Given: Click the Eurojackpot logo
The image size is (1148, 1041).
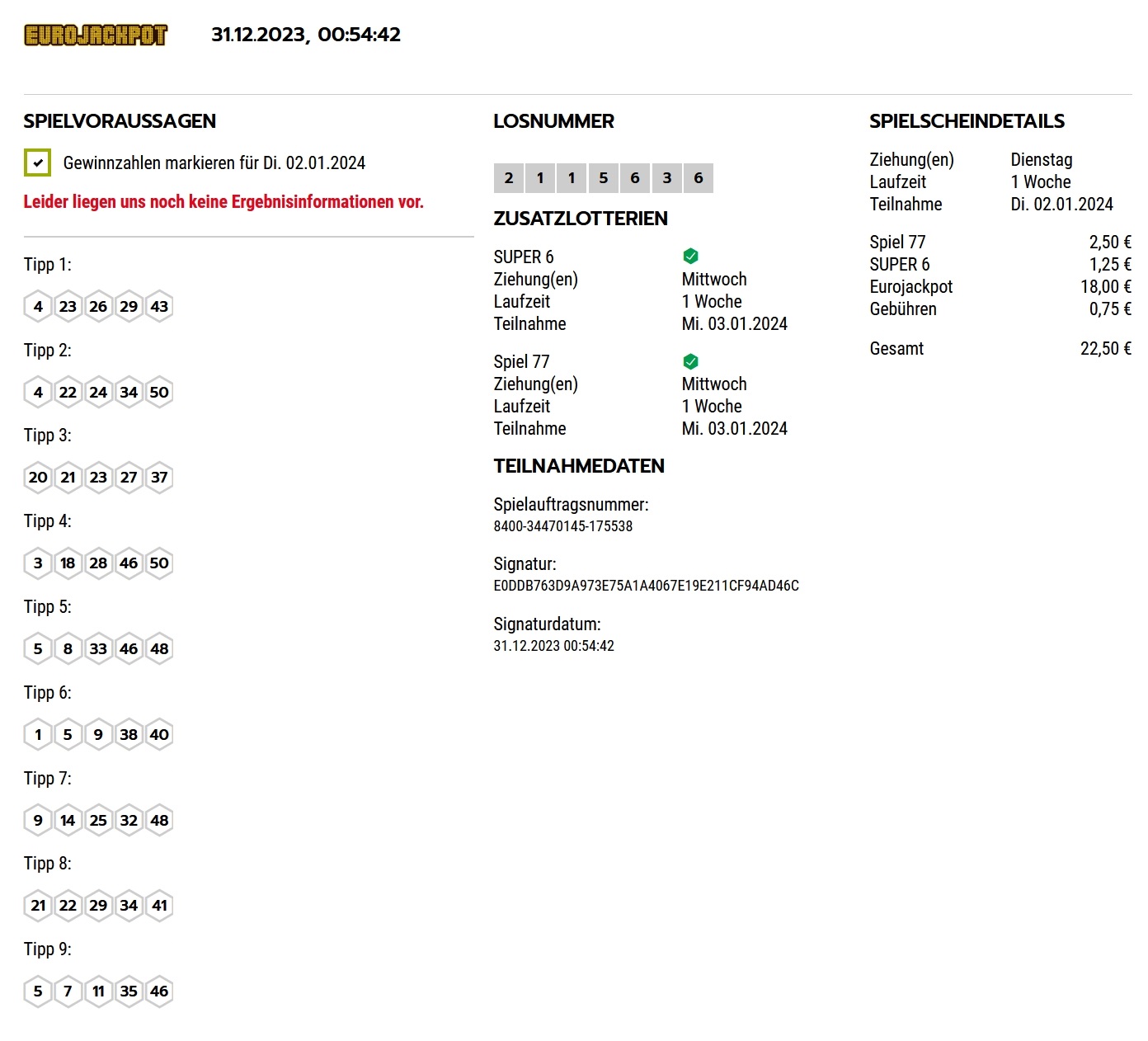Looking at the screenshot, I should click(x=96, y=35).
